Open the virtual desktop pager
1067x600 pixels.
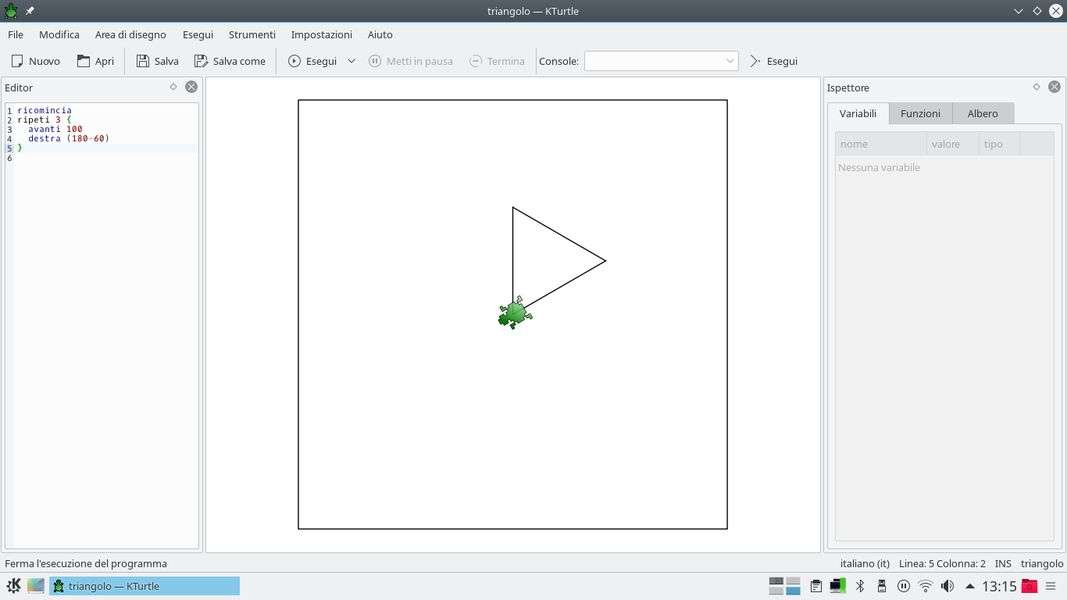(x=784, y=586)
